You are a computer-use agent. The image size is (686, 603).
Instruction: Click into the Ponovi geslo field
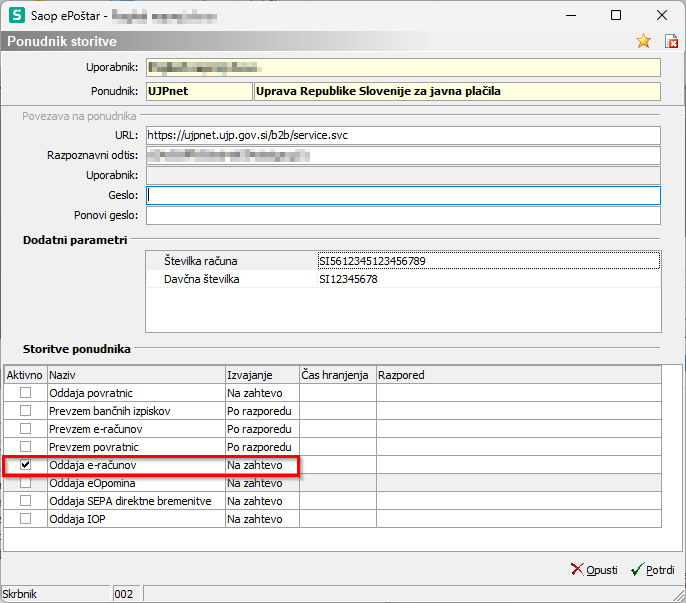pyautogui.click(x=403, y=216)
